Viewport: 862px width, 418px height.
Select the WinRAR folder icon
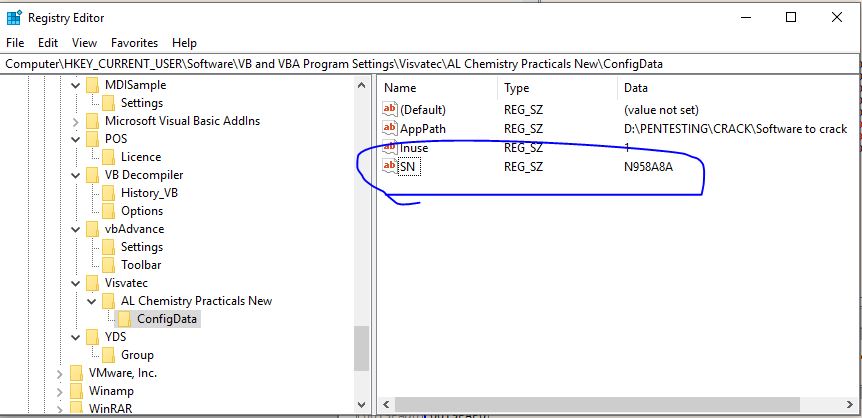[x=76, y=408]
